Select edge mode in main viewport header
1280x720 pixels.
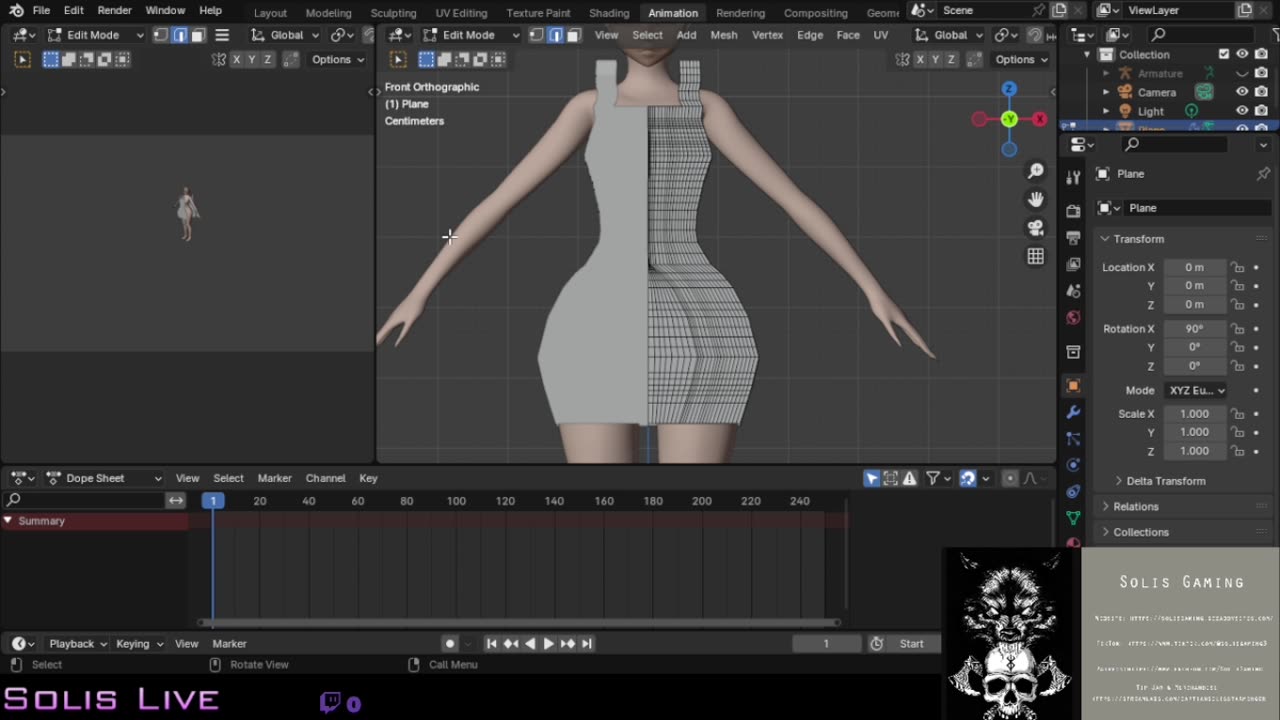555,35
